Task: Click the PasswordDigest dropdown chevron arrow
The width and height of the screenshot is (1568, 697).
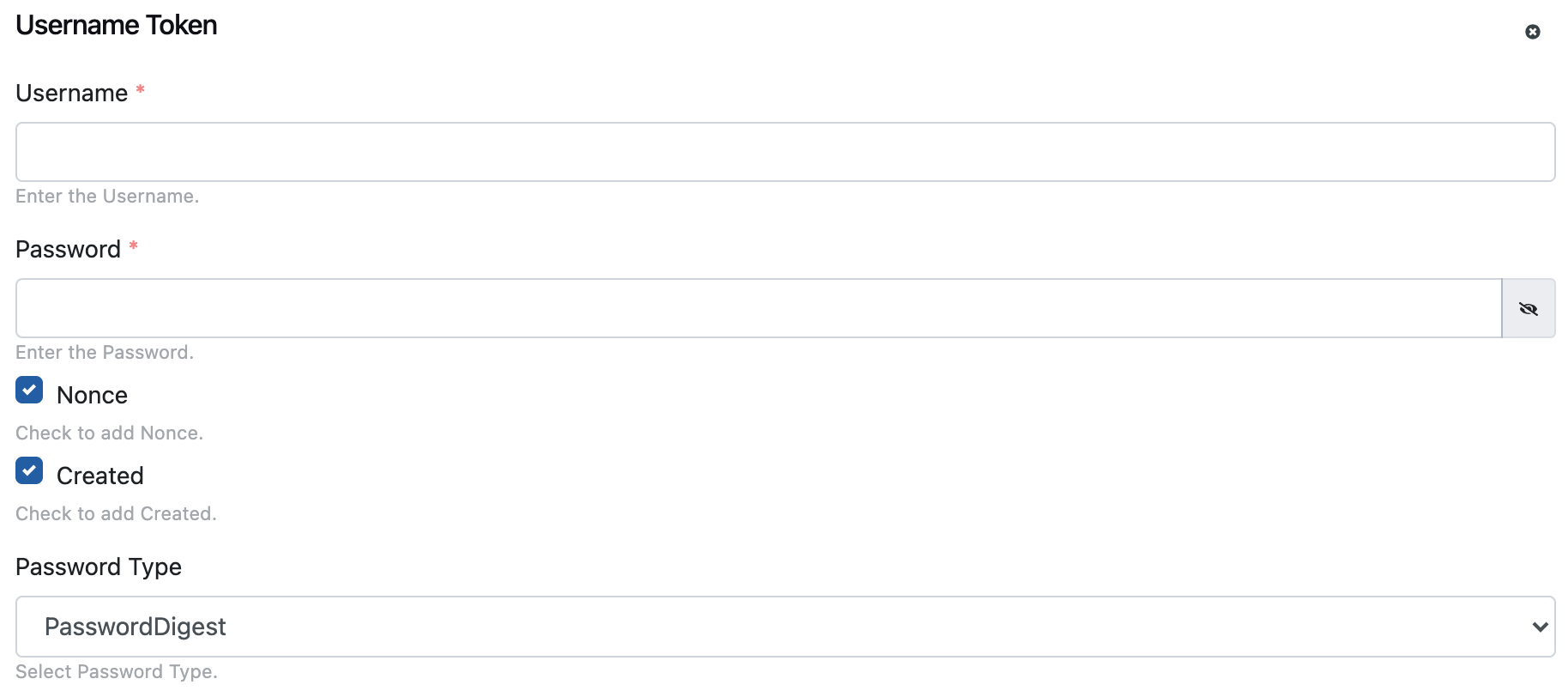Action: coord(1540,627)
